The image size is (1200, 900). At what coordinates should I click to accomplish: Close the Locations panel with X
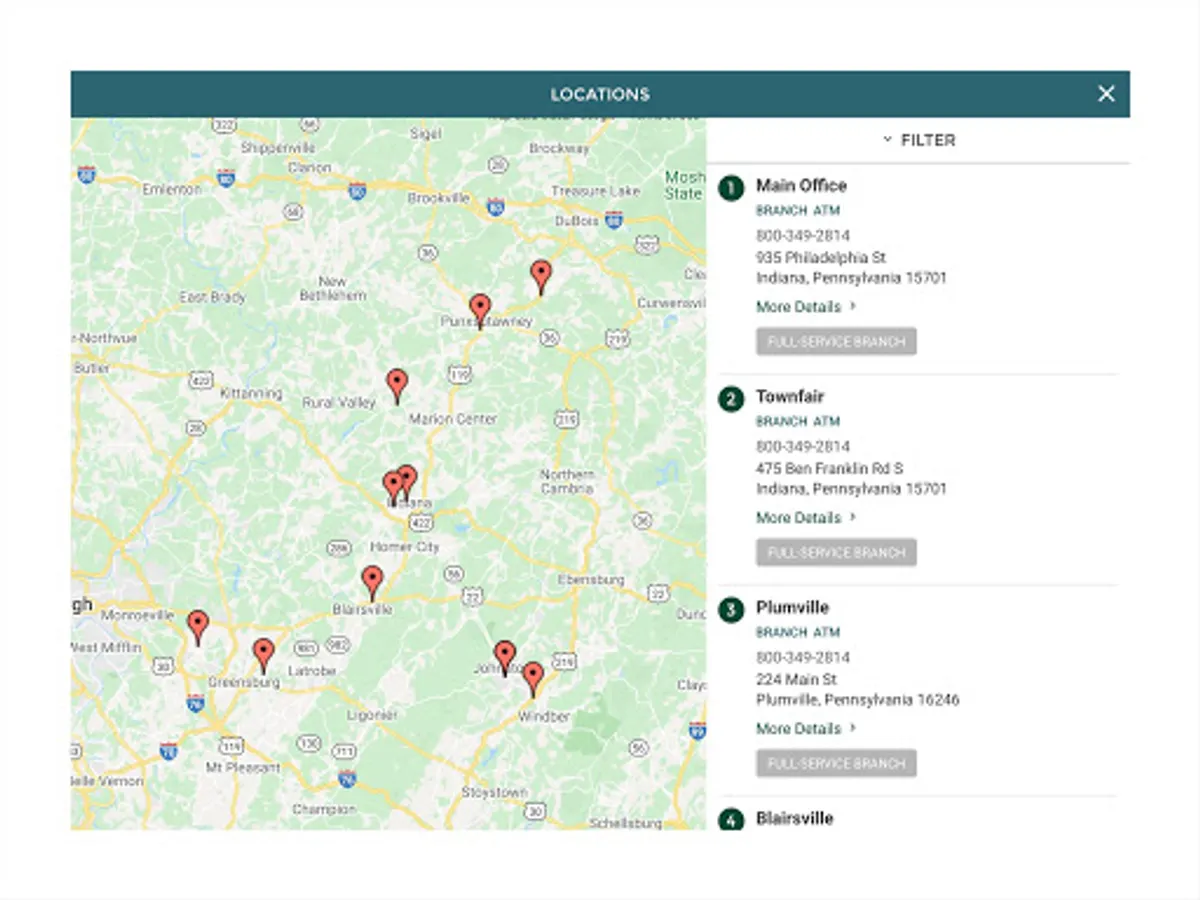(x=1106, y=94)
